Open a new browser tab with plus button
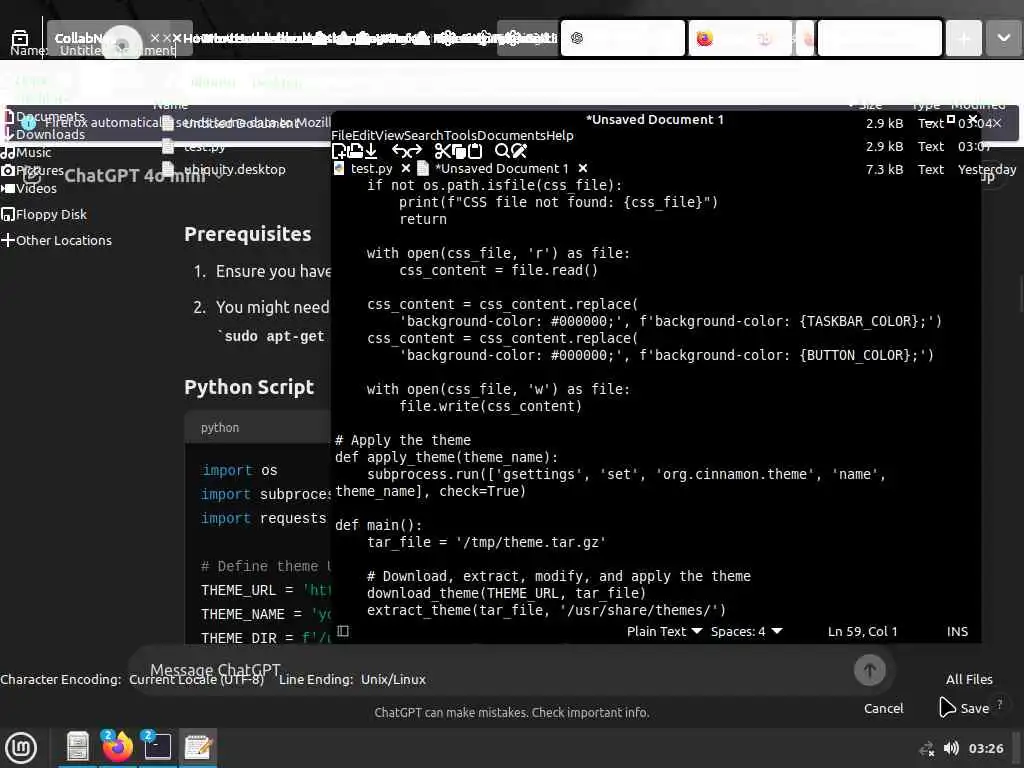The image size is (1024, 768). click(x=963, y=39)
